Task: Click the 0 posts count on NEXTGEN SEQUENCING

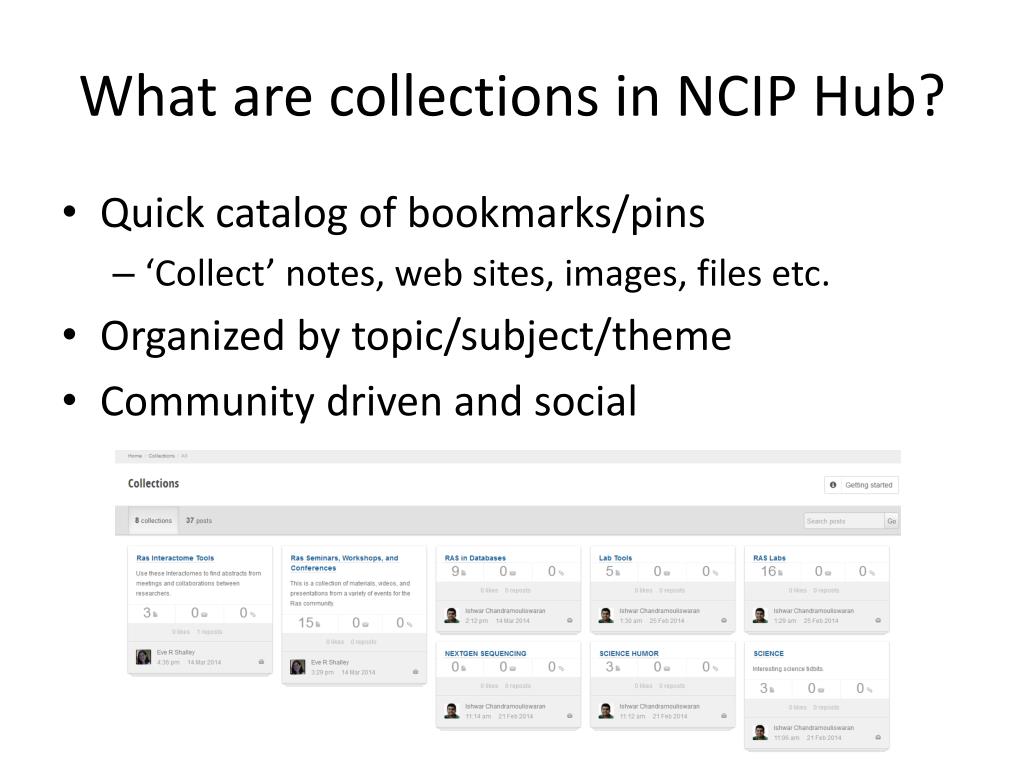Action: 458,667
